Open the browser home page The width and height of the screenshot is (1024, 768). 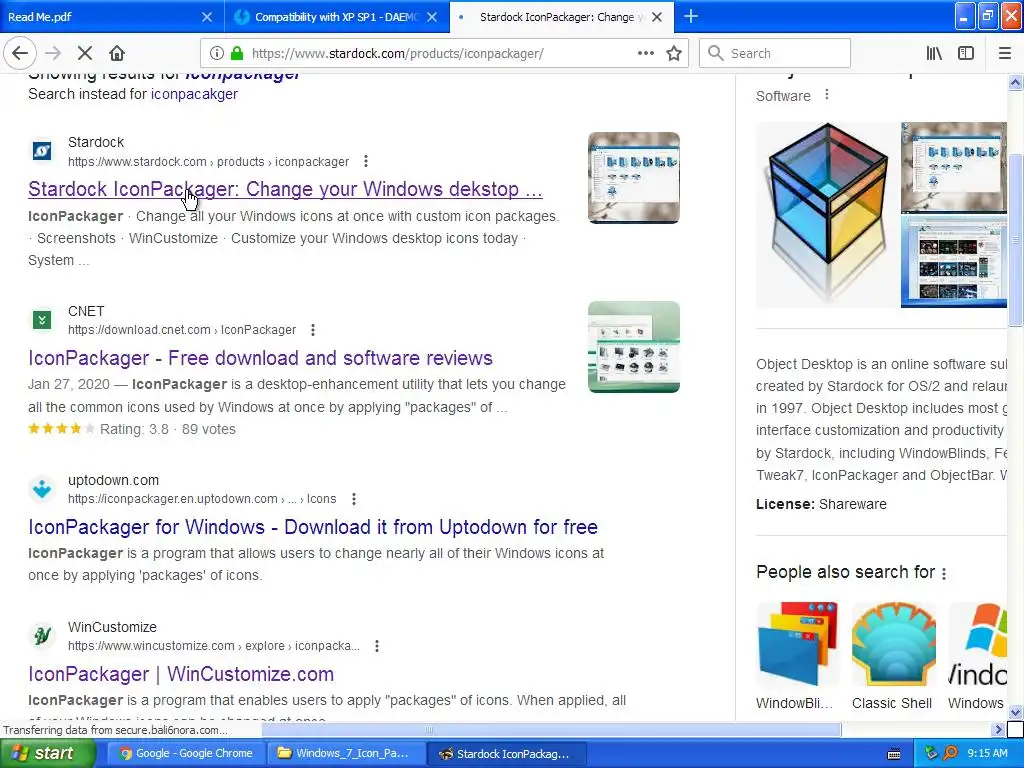[x=117, y=53]
